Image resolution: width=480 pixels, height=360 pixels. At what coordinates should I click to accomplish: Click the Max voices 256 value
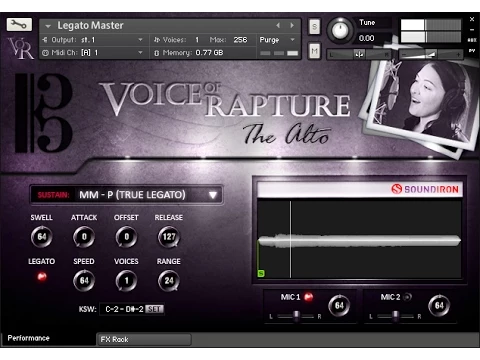[240, 40]
